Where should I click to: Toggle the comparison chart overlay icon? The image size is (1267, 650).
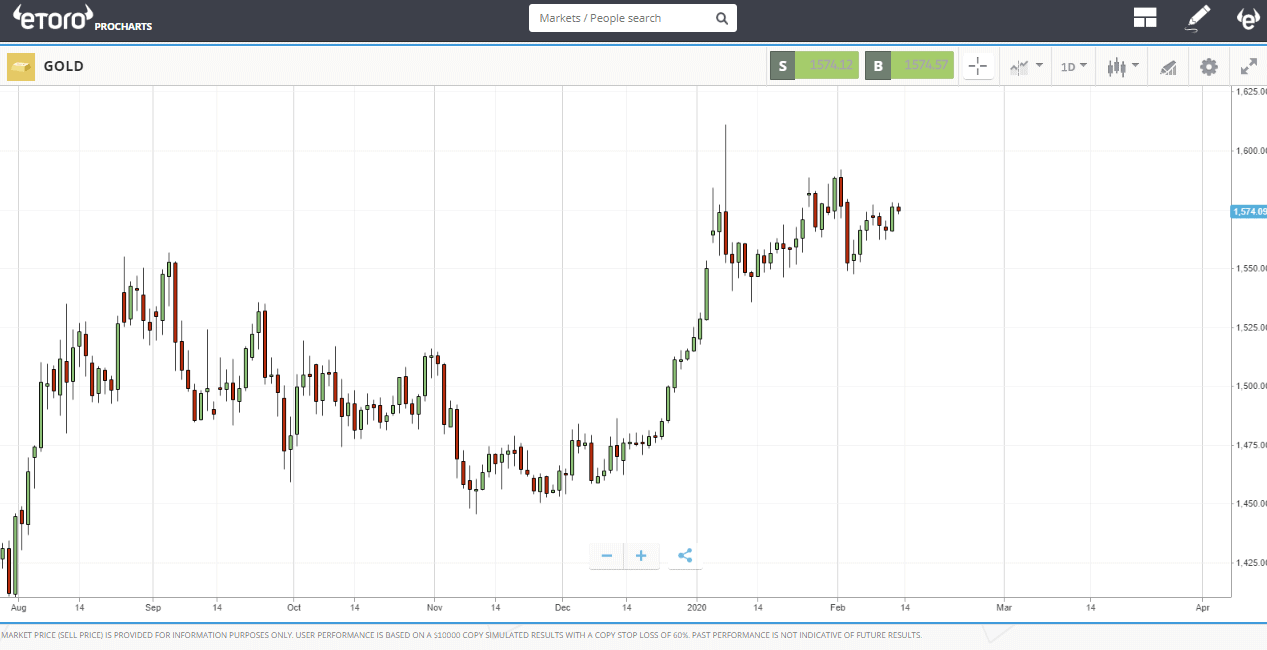pyautogui.click(x=1021, y=66)
